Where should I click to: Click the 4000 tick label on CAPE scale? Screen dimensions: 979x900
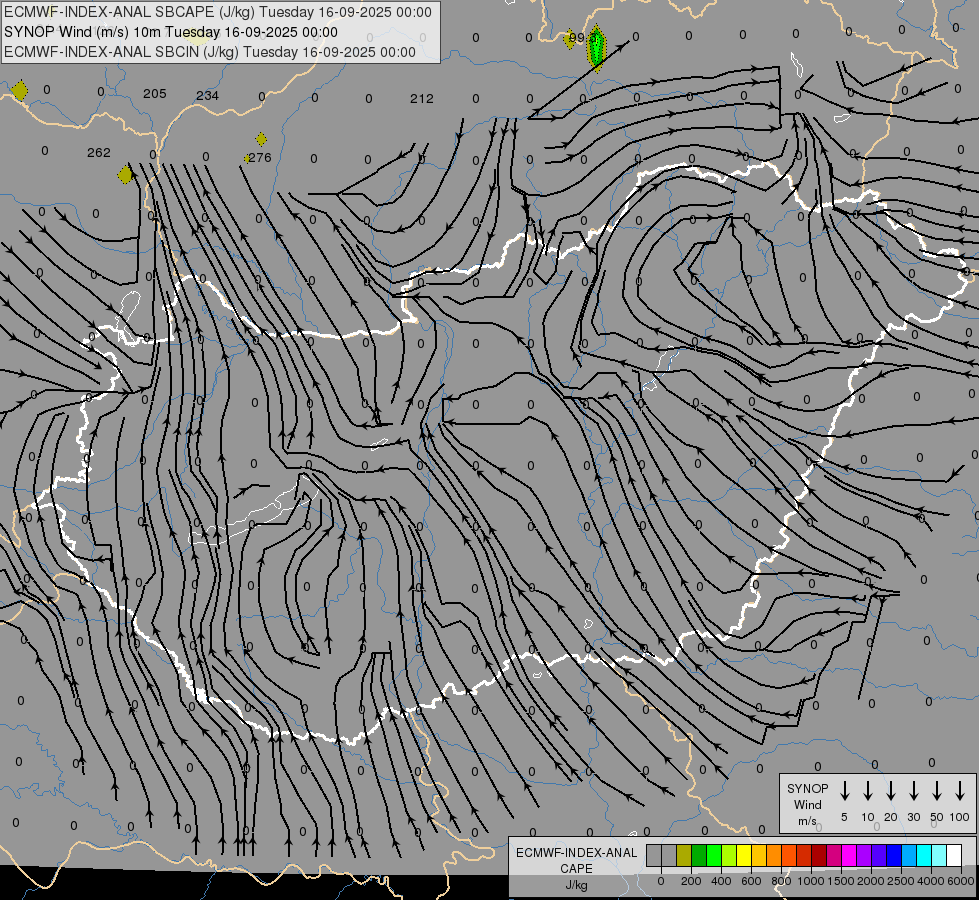click(x=931, y=881)
